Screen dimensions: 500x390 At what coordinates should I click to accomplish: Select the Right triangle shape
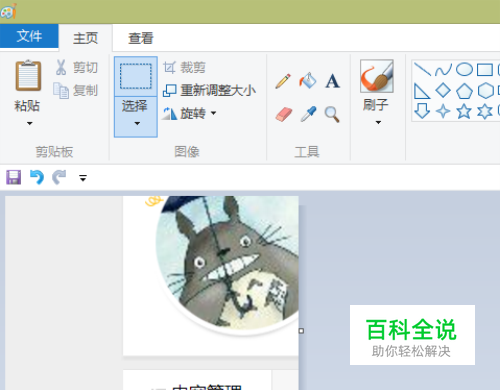point(422,91)
